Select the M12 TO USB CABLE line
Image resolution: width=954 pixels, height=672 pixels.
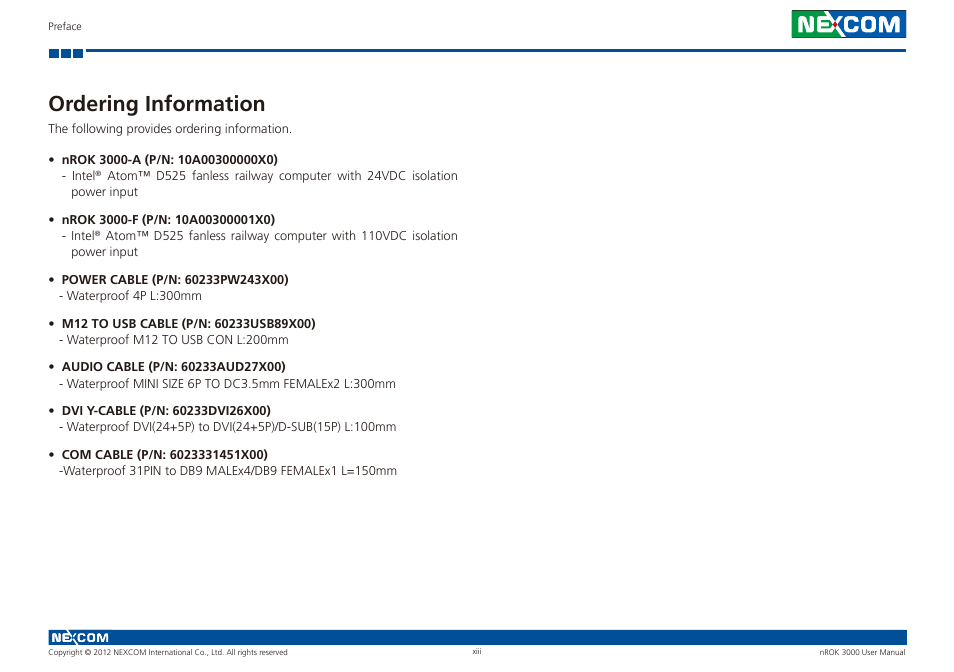189,324
